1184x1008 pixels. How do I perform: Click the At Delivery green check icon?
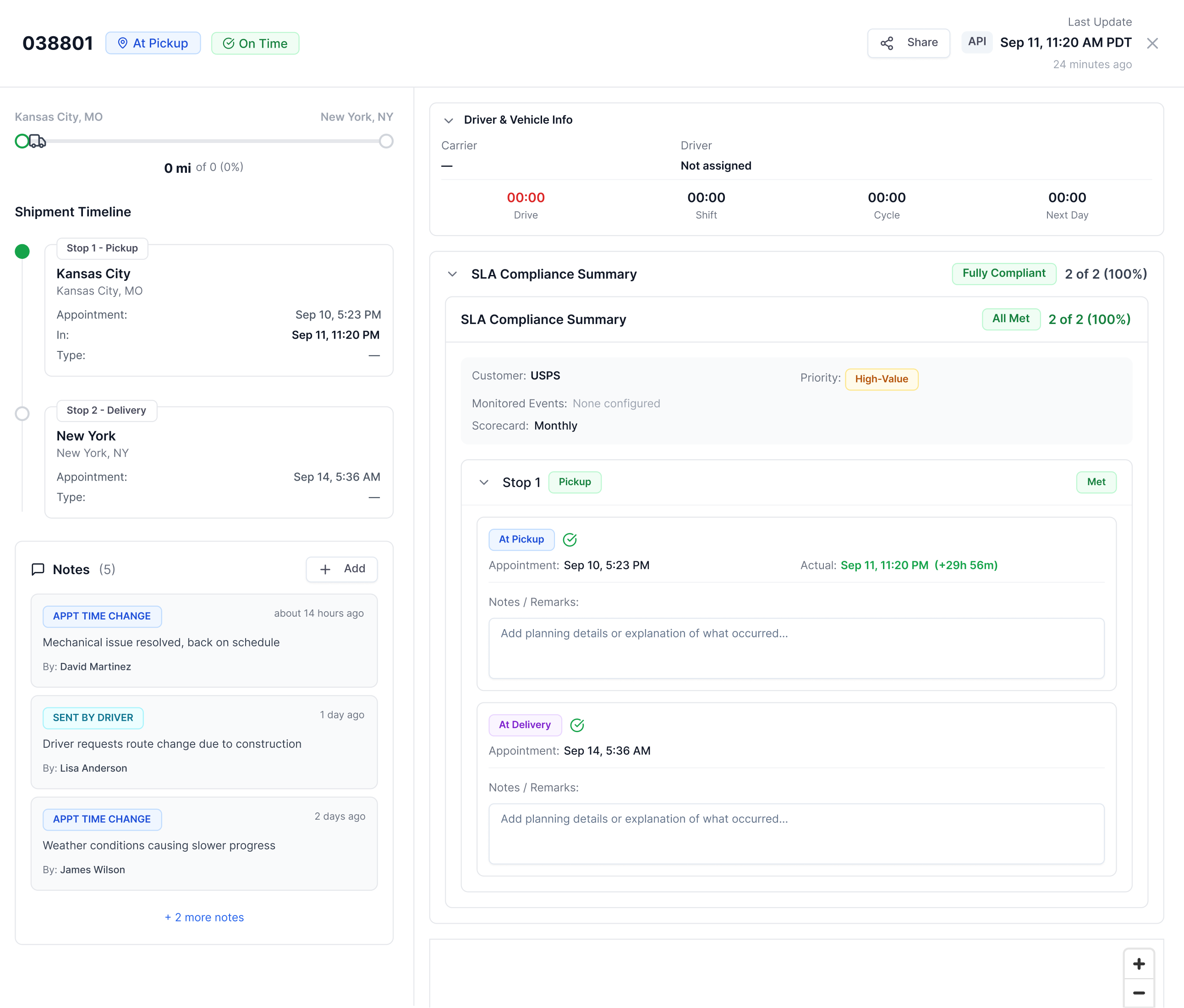pyautogui.click(x=577, y=724)
